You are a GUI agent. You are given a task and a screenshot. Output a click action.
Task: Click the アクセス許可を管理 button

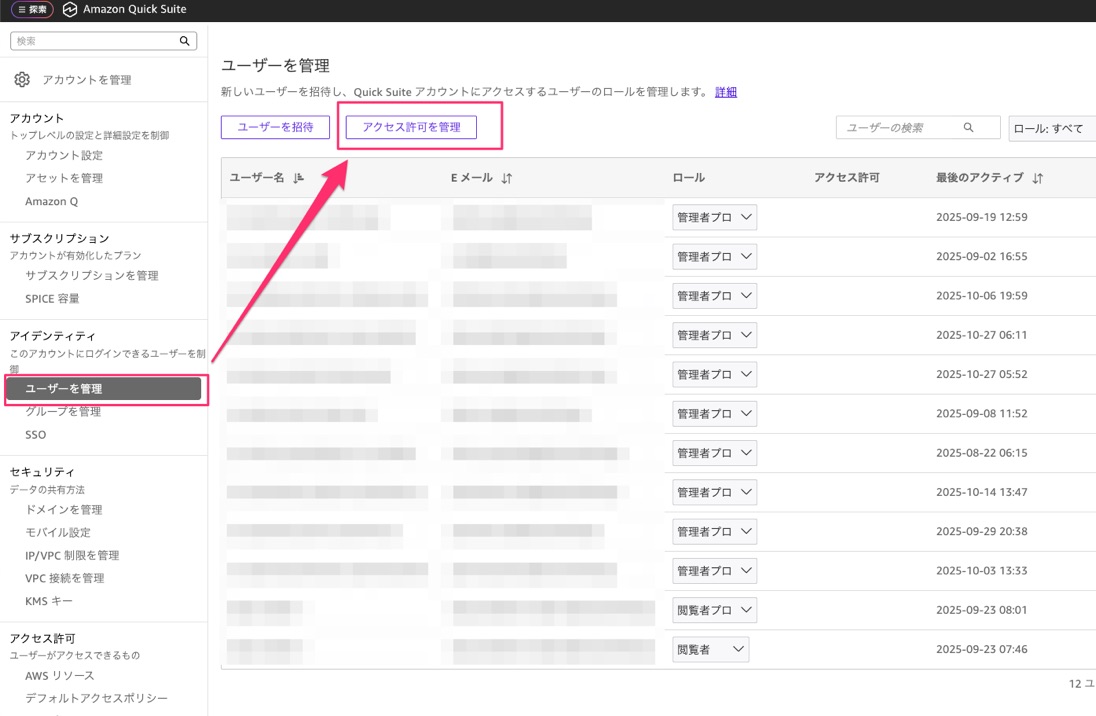tap(411, 127)
